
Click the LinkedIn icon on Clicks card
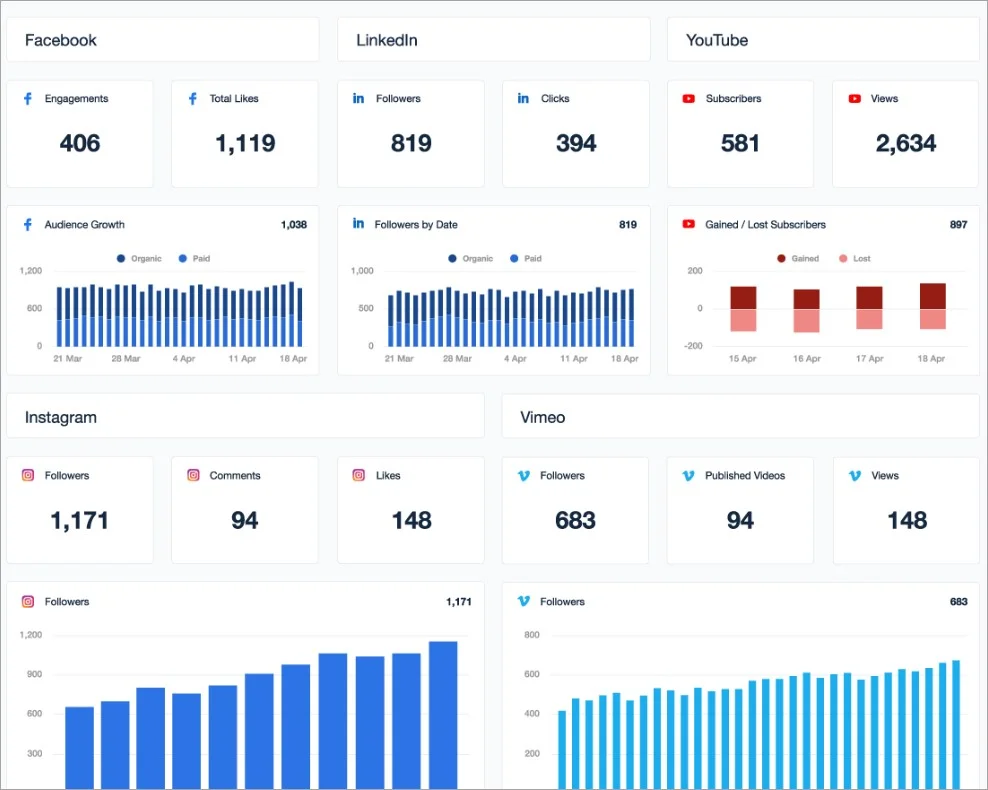coord(523,99)
